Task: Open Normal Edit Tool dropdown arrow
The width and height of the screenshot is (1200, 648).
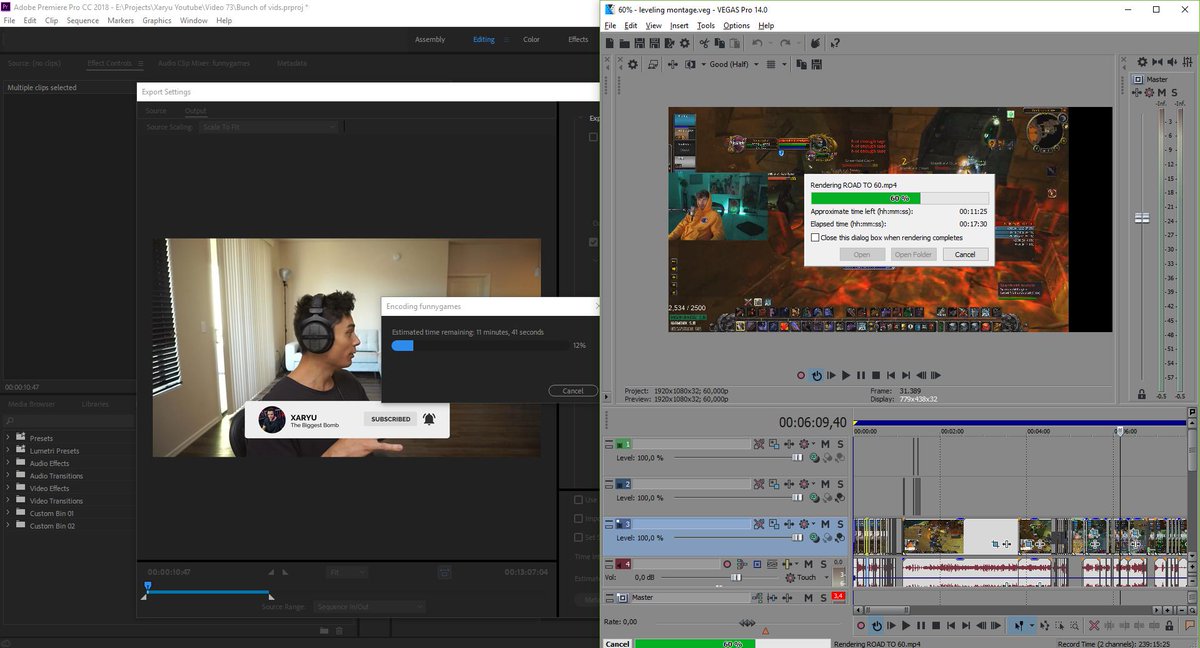Action: (1032, 625)
